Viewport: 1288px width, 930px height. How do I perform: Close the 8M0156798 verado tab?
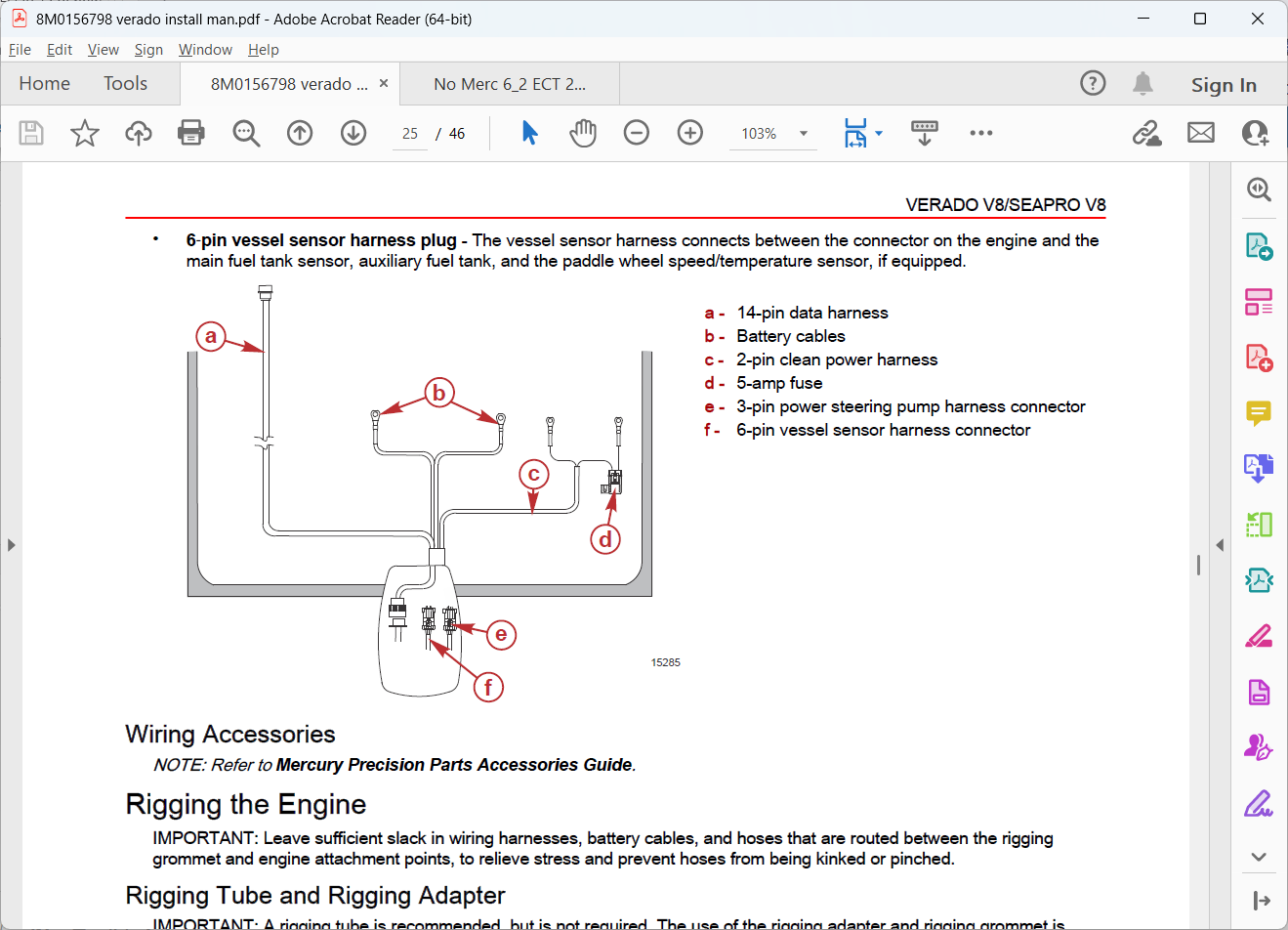384,83
